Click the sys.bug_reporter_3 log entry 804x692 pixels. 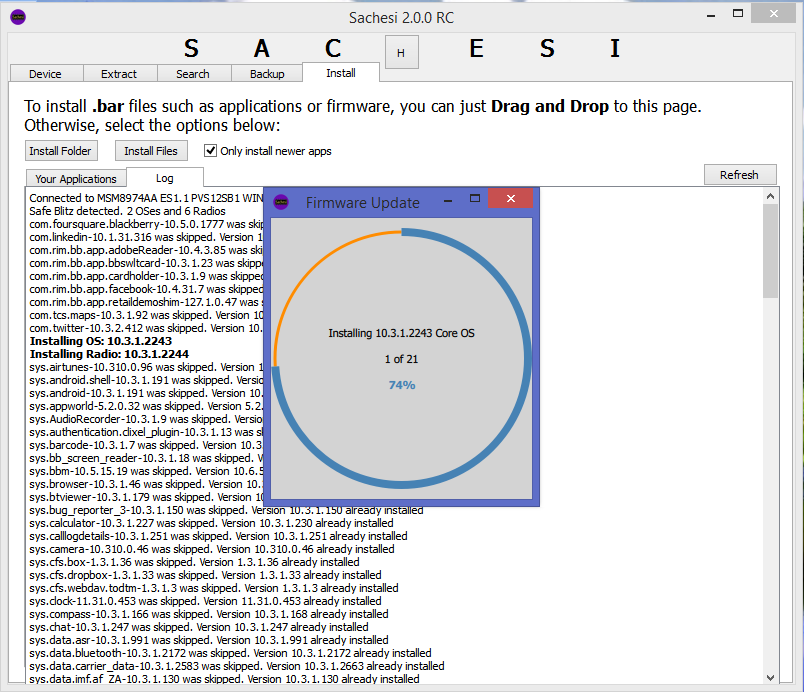tap(226, 510)
